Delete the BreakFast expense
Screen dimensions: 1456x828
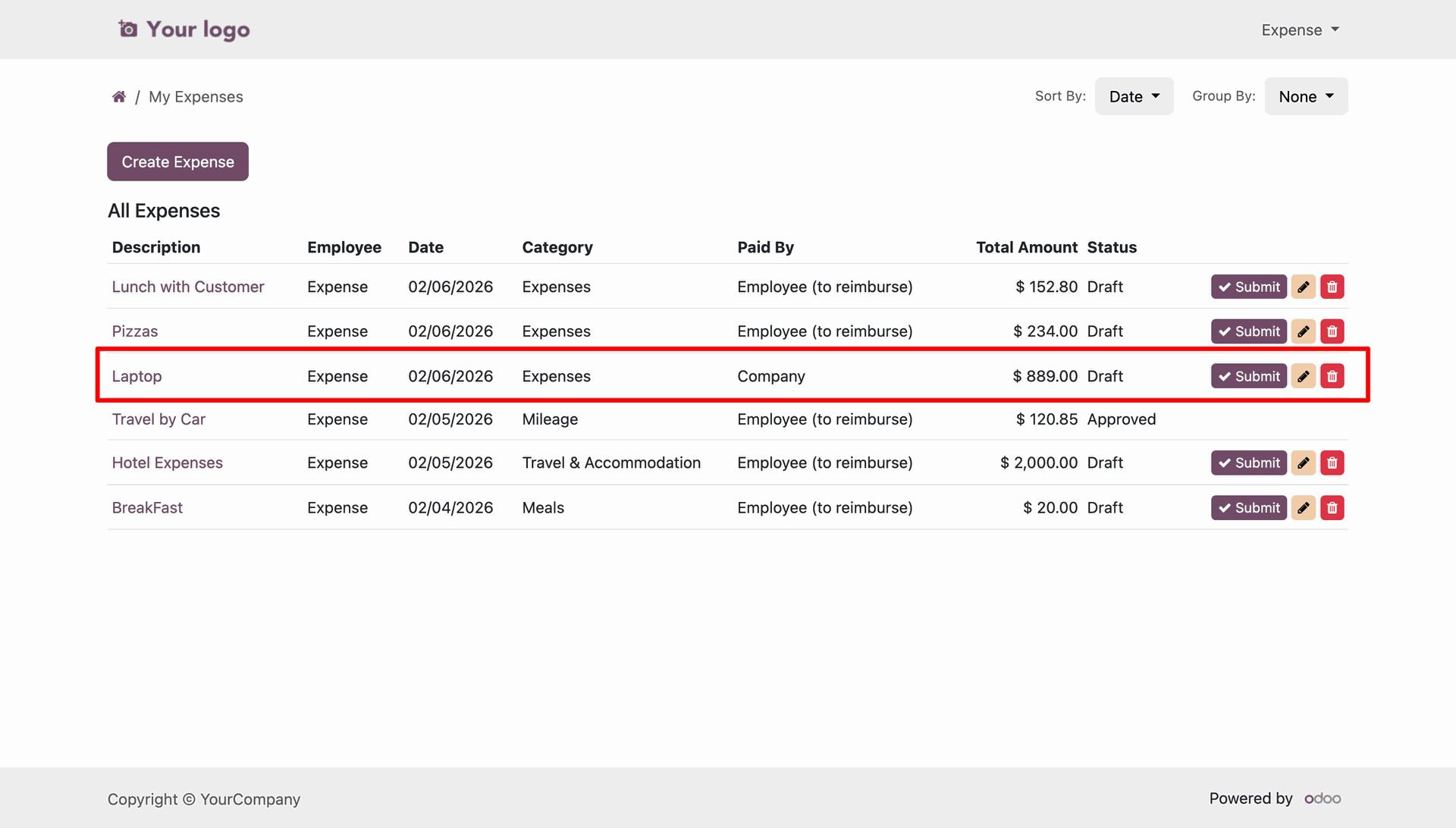1332,507
